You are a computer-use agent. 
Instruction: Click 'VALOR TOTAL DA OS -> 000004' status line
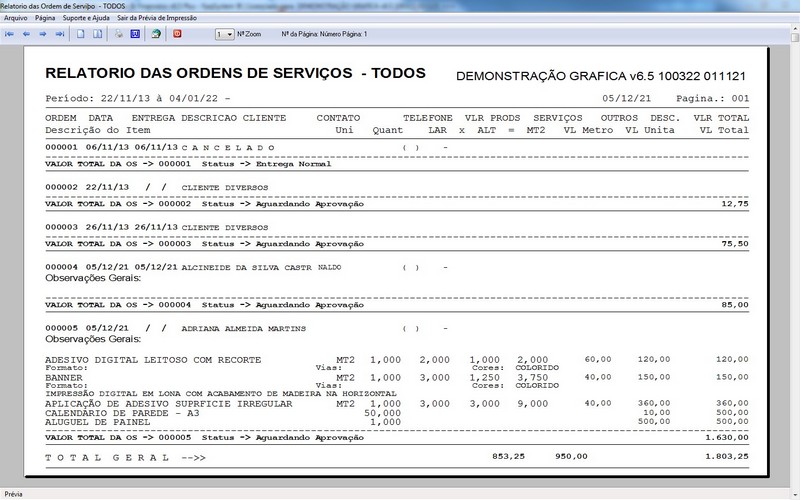(204, 305)
